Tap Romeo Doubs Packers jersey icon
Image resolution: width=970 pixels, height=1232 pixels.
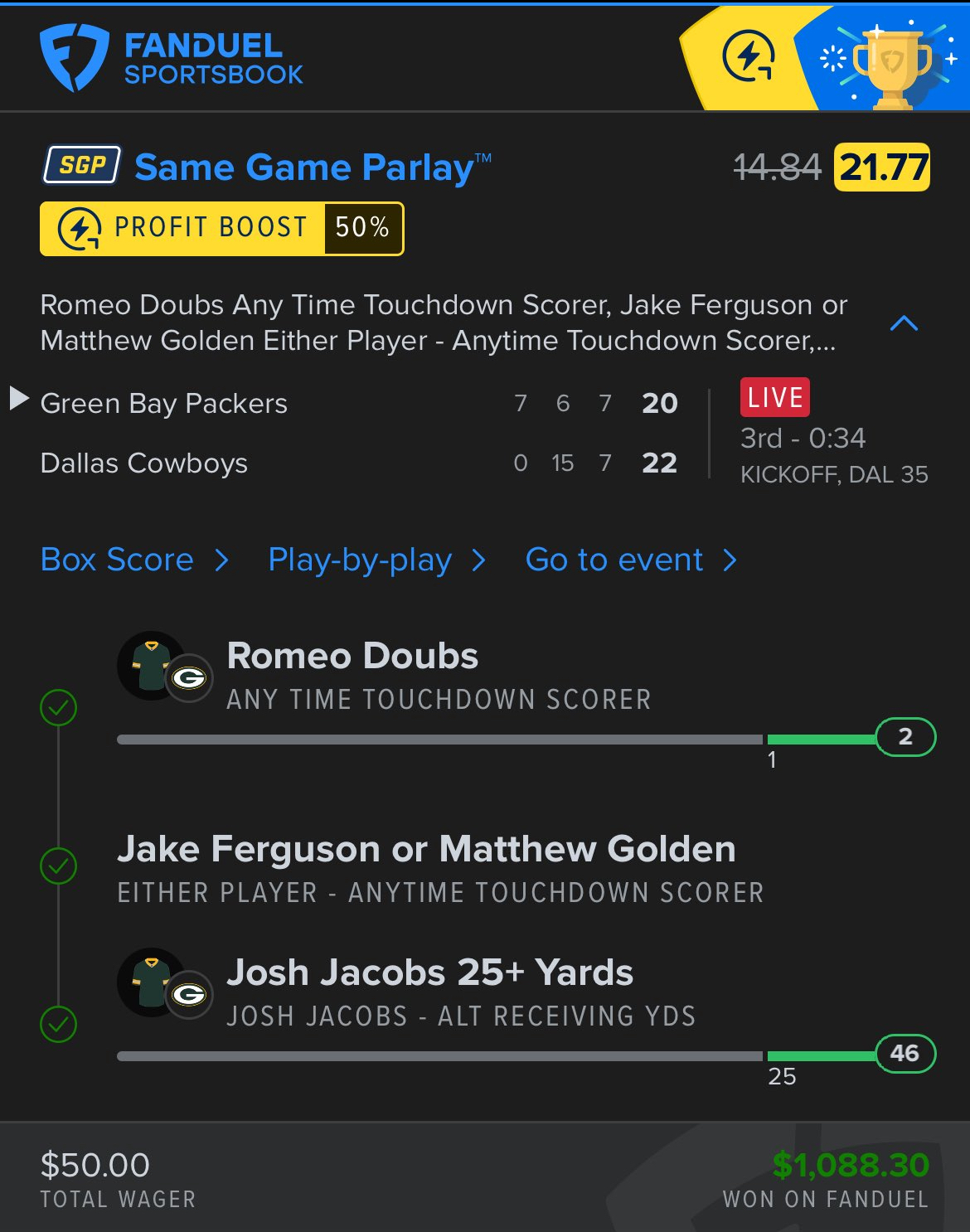tap(153, 666)
